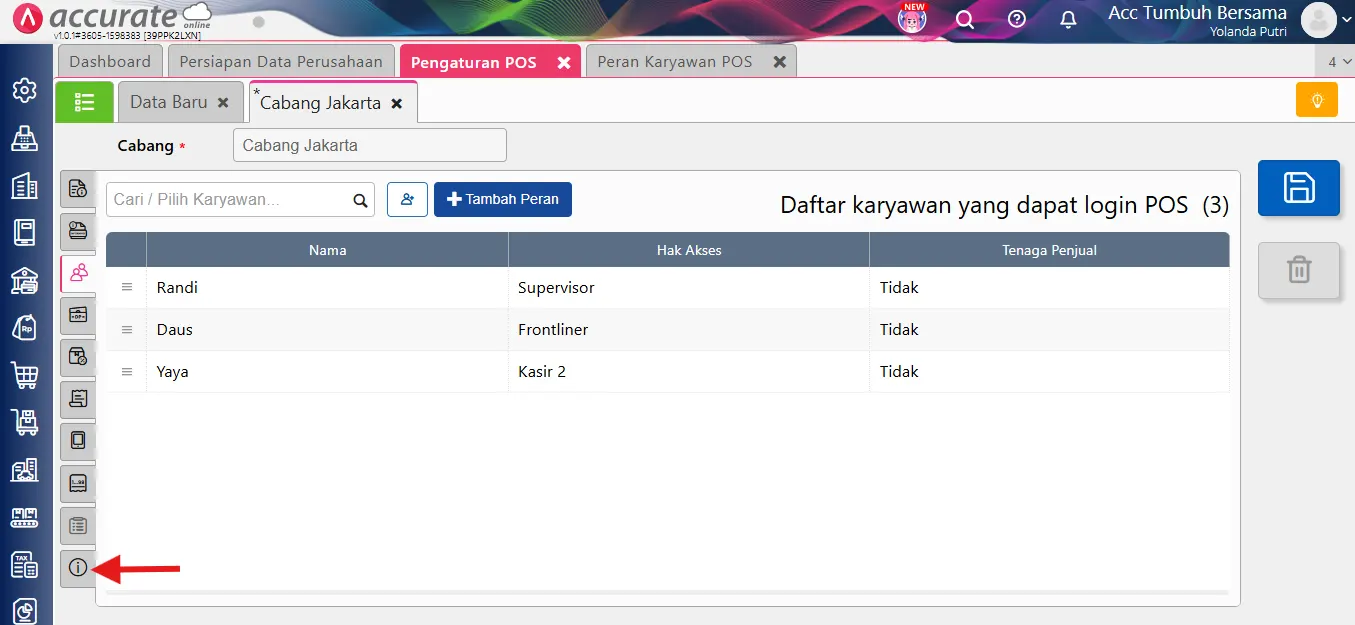Image resolution: width=1355 pixels, height=625 pixels.
Task: Open the ledger book module icon
Action: [24, 232]
